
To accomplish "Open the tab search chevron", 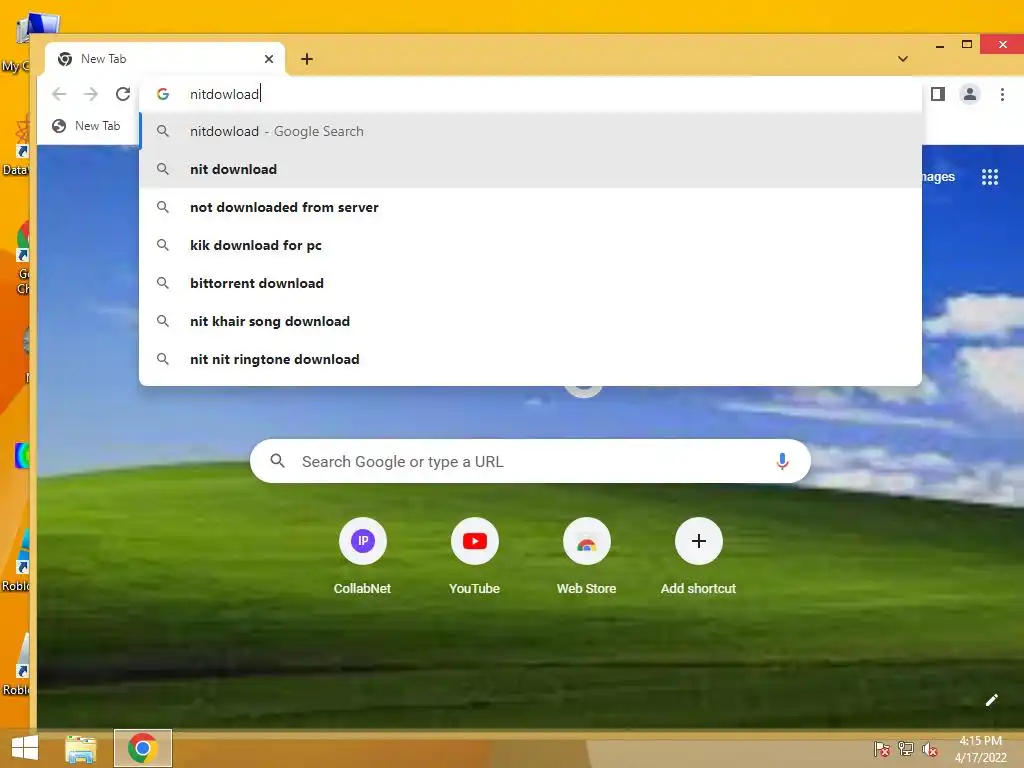I will pyautogui.click(x=903, y=59).
